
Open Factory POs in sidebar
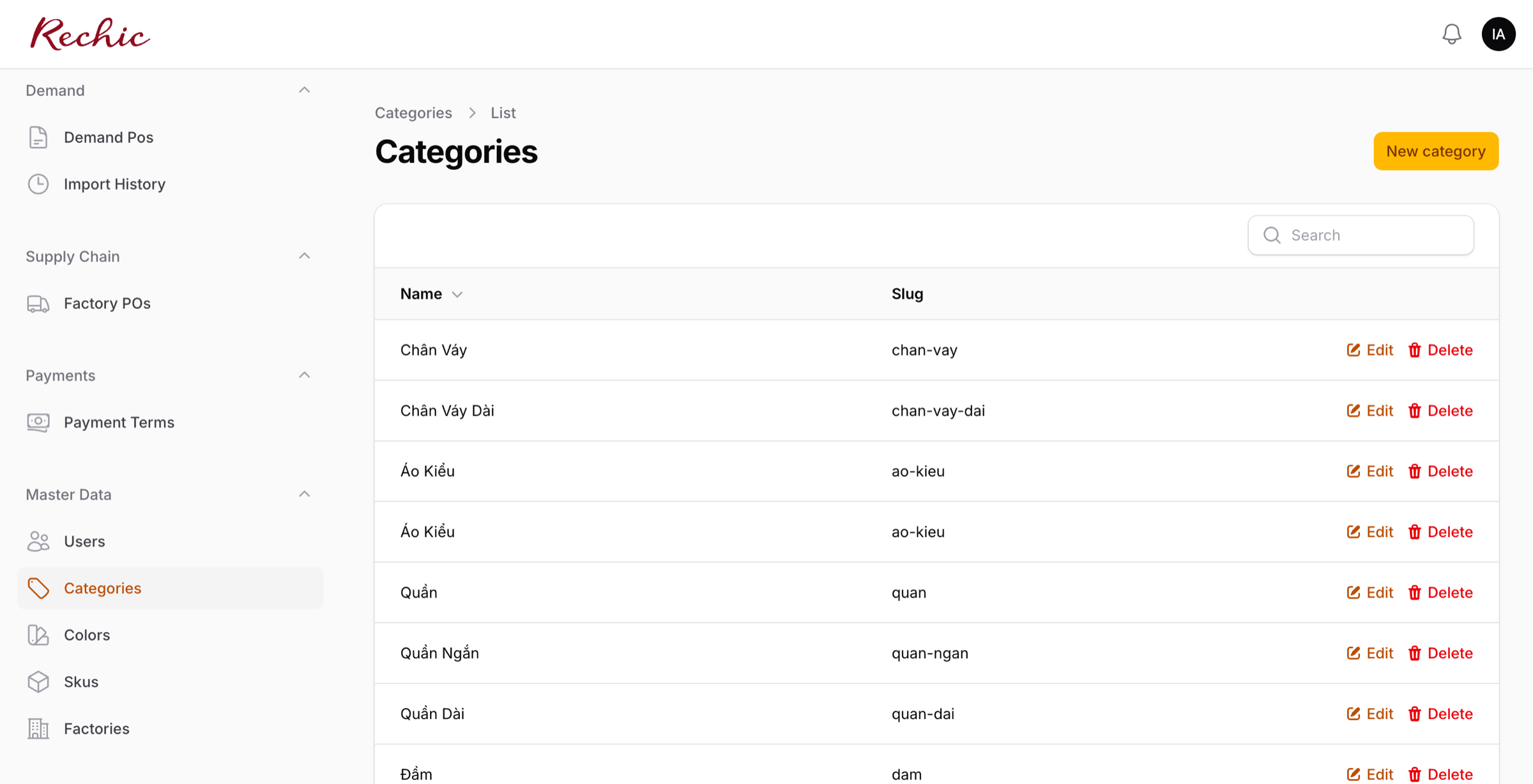click(x=171, y=303)
